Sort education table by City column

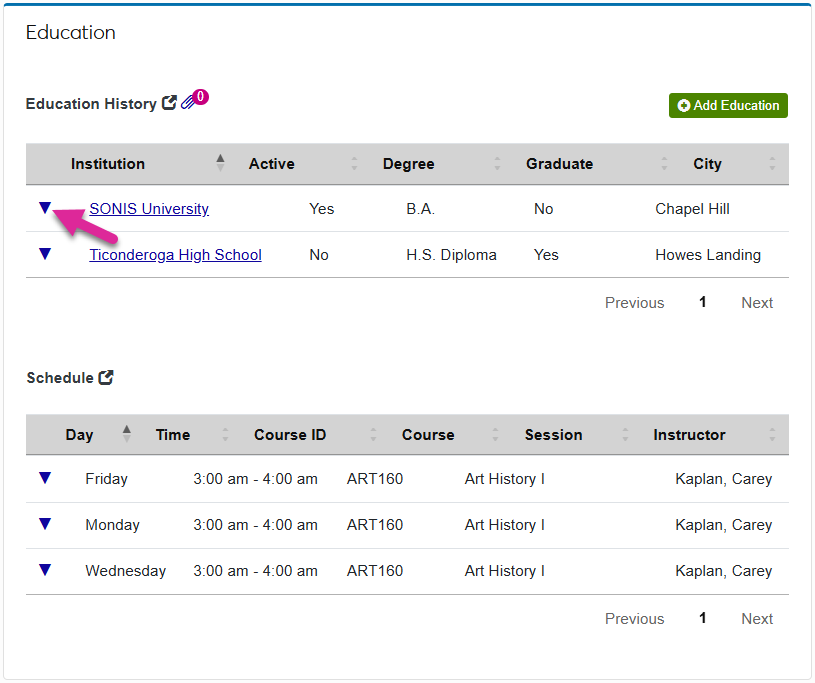(707, 164)
